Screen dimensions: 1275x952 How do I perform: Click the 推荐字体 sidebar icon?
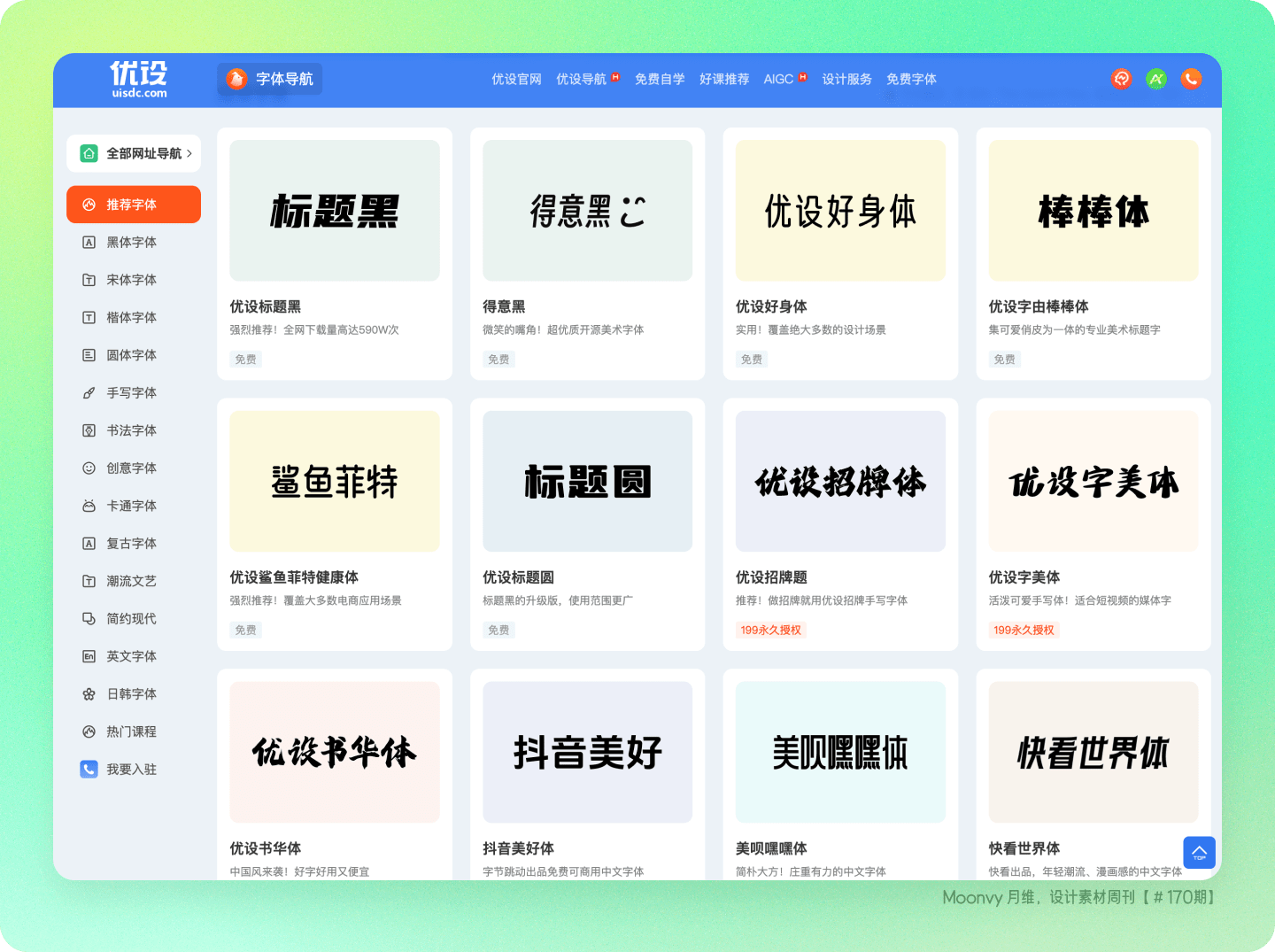click(x=89, y=205)
